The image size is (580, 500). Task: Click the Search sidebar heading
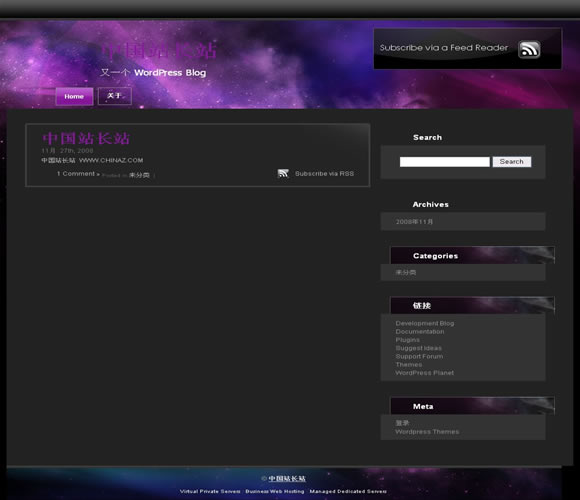(x=427, y=138)
